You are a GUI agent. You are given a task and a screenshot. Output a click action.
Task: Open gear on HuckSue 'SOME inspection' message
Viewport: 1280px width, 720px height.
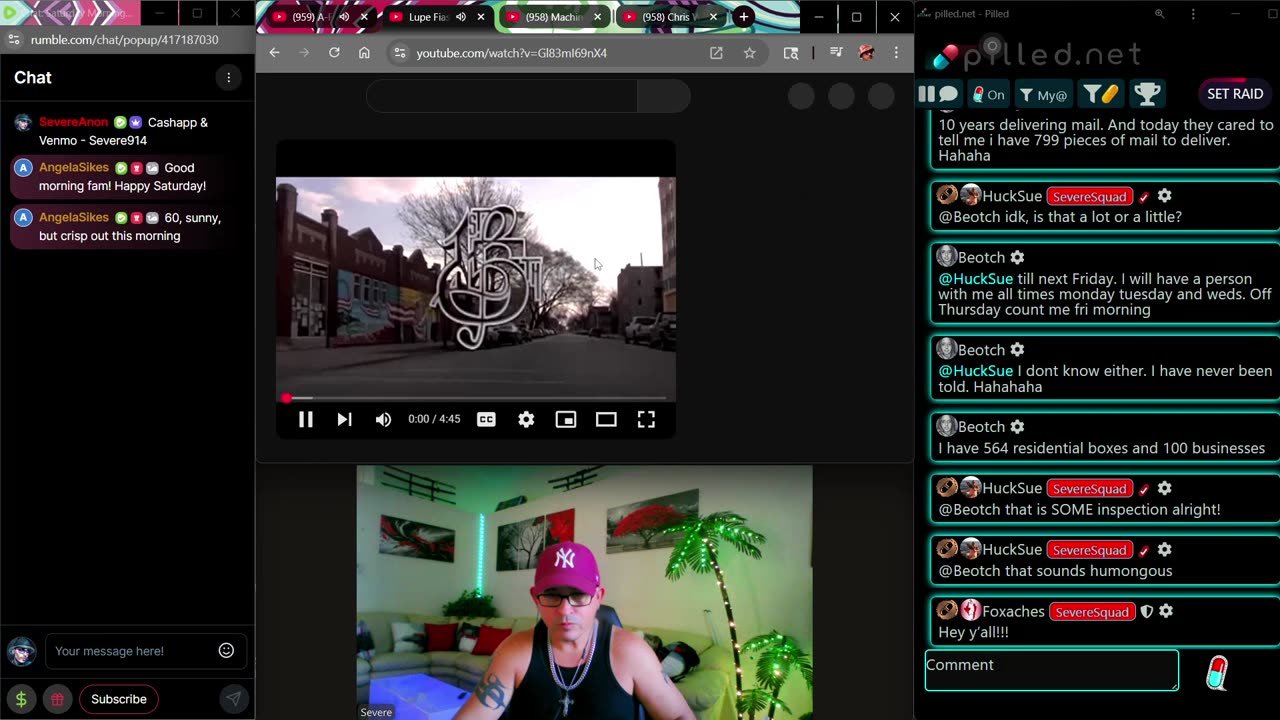[1164, 488]
